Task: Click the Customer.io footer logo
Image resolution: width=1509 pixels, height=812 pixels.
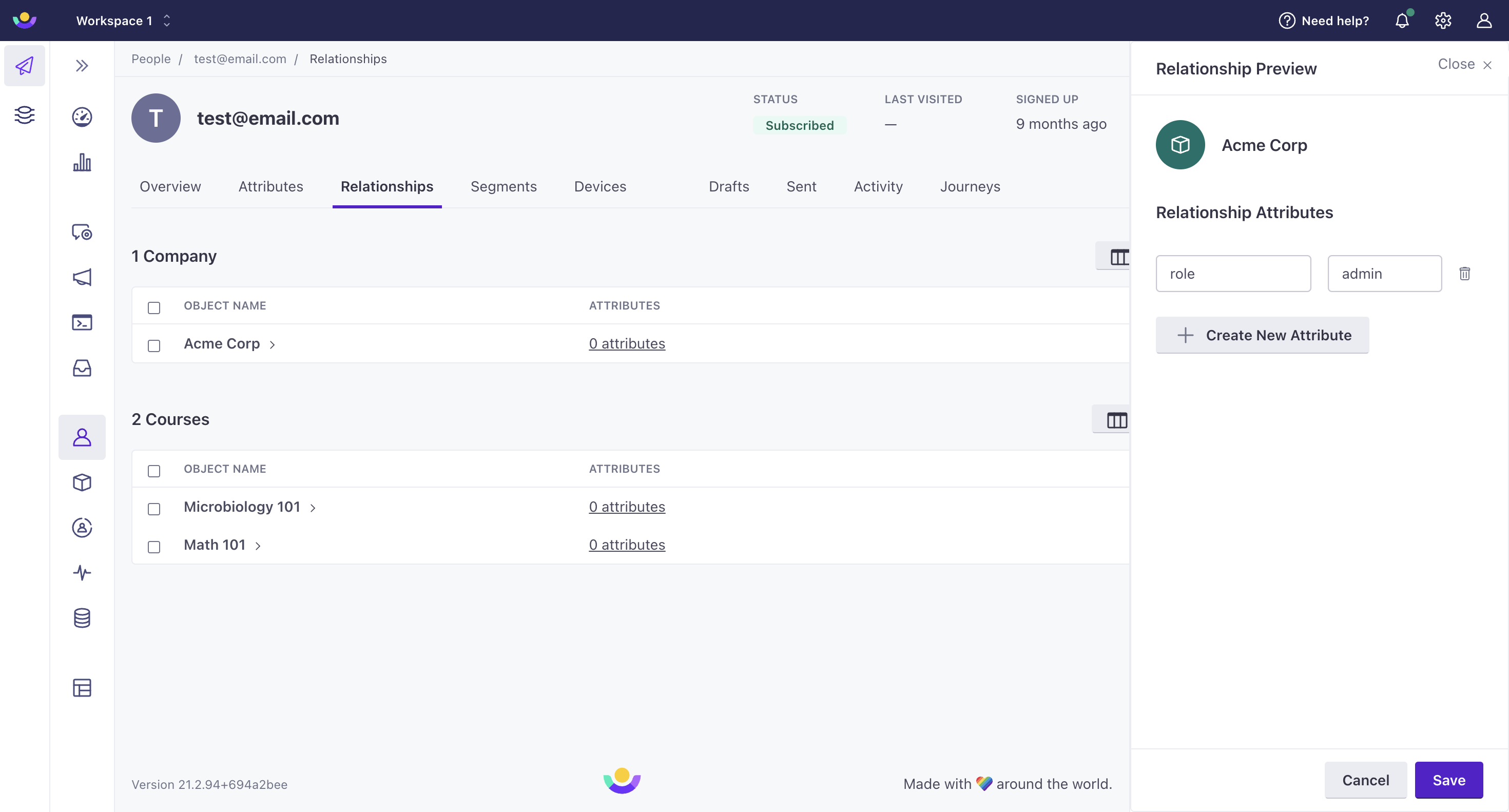Action: pyautogui.click(x=622, y=781)
